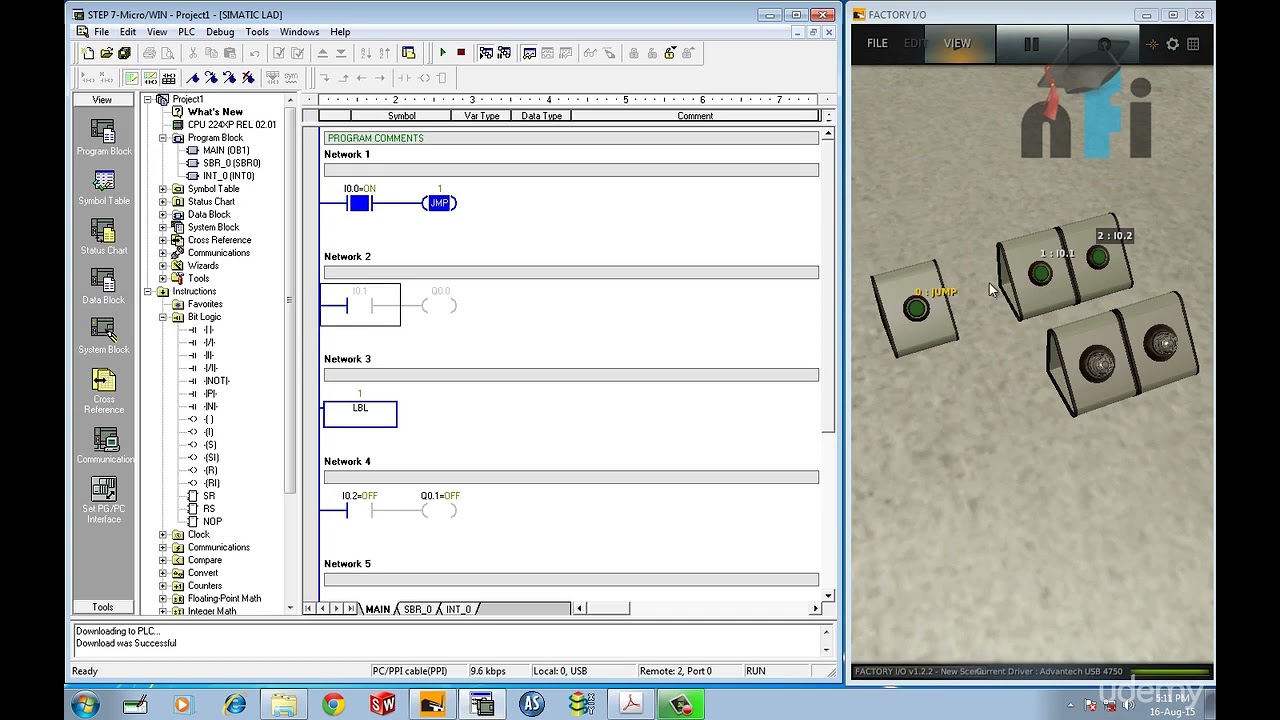1280x720 pixels.
Task: Collapse the Program Block tree node
Action: pyautogui.click(x=163, y=138)
